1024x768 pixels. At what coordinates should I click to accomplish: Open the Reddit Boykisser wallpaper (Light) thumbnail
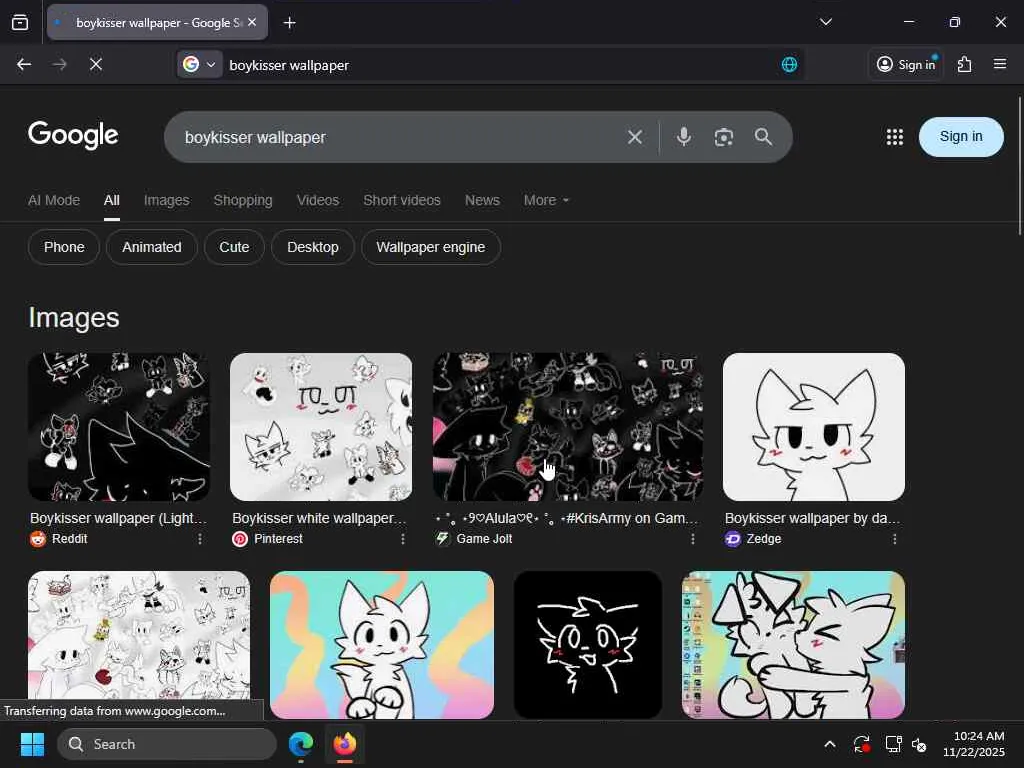[x=119, y=427]
